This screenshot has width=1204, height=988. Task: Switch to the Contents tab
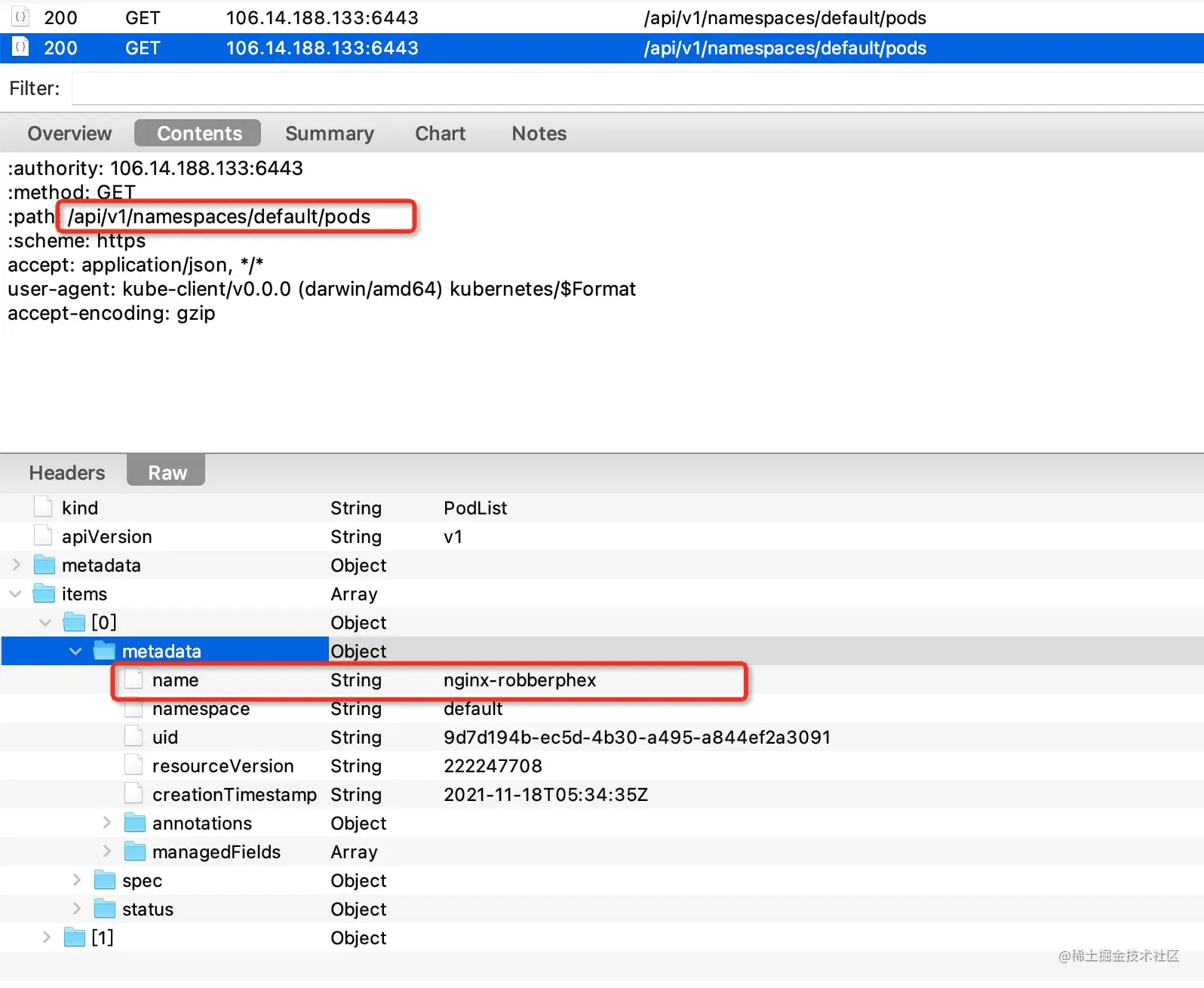click(198, 133)
